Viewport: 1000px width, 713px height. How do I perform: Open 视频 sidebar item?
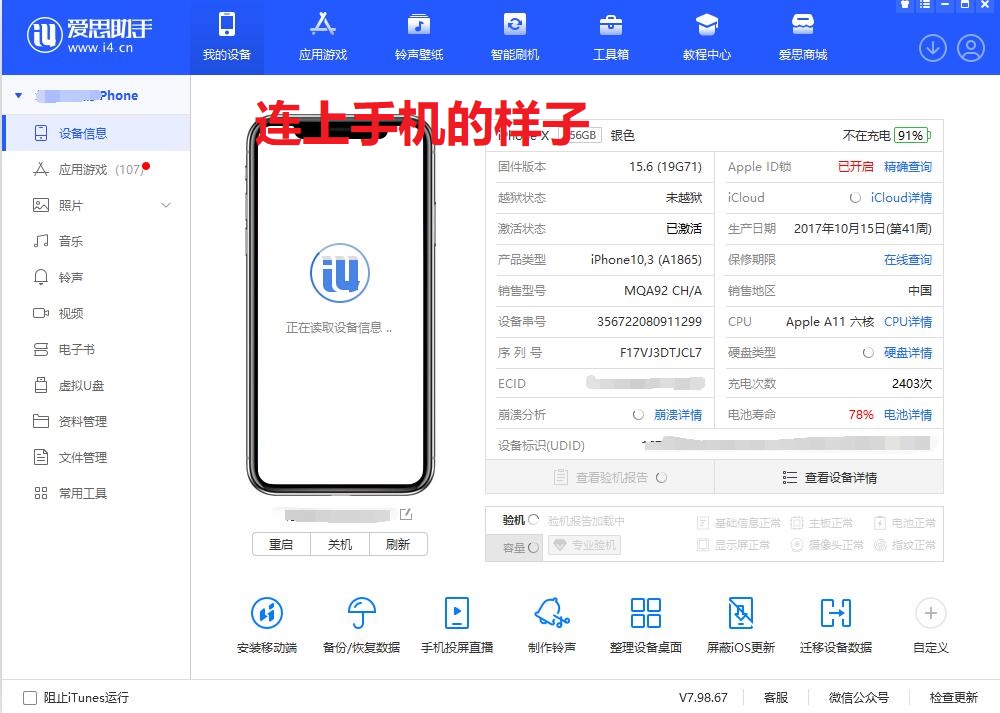(96, 313)
